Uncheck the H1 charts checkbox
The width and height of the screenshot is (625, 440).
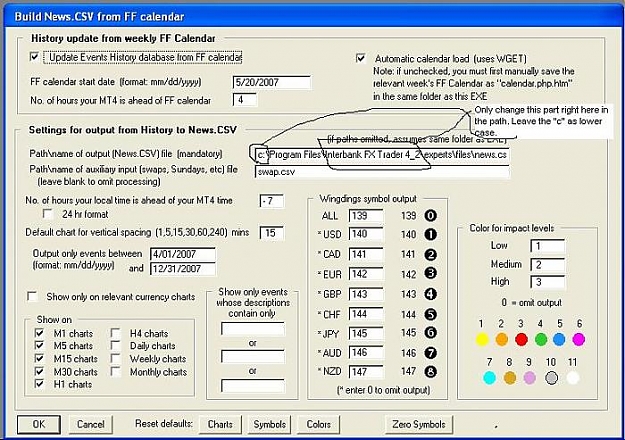[x=39, y=384]
